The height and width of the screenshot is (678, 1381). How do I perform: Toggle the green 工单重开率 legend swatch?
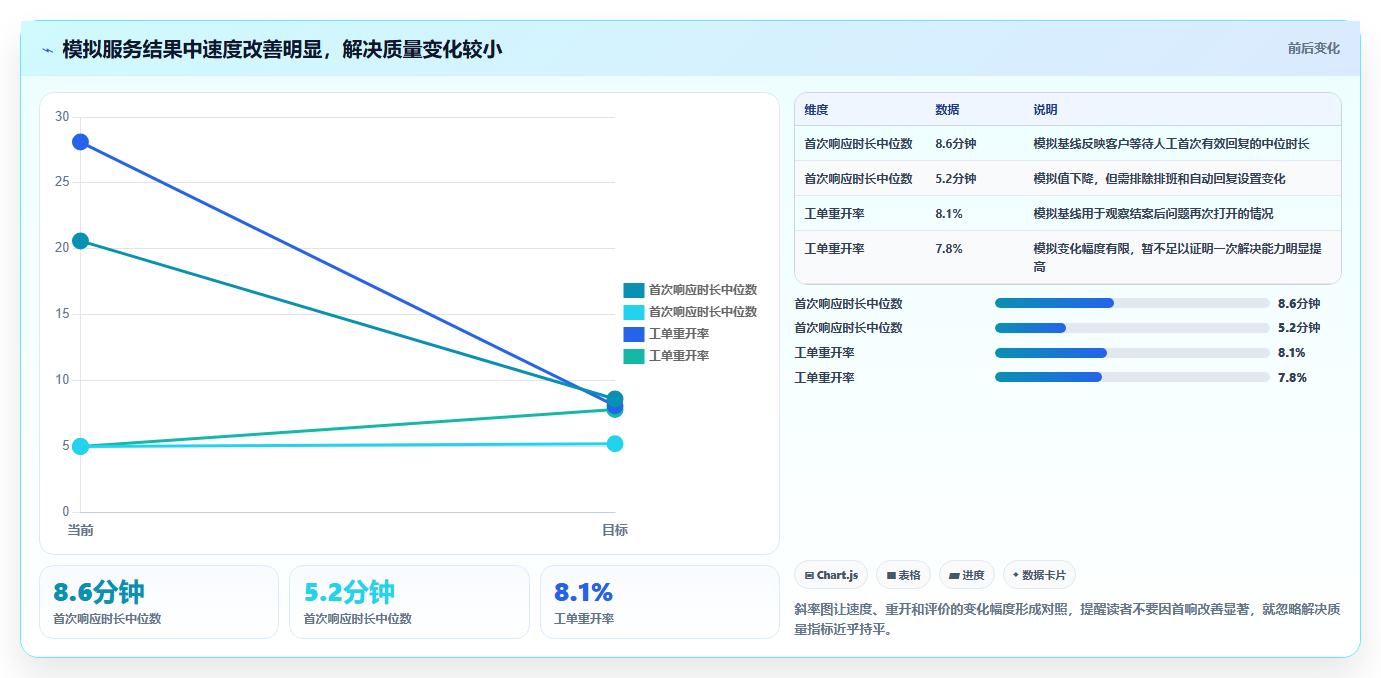click(633, 356)
